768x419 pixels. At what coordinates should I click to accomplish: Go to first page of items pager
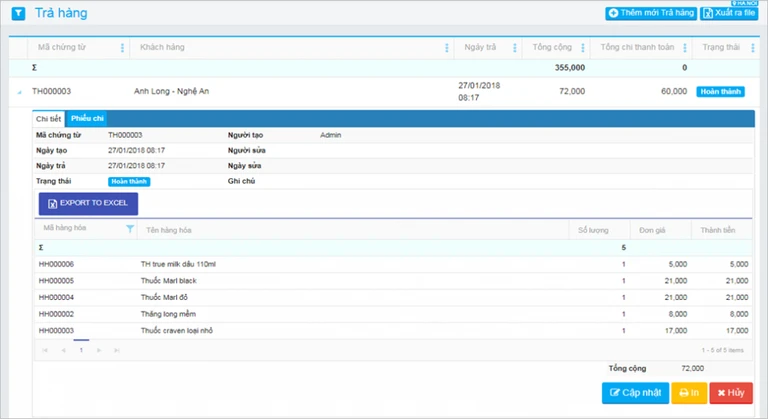[x=45, y=350]
